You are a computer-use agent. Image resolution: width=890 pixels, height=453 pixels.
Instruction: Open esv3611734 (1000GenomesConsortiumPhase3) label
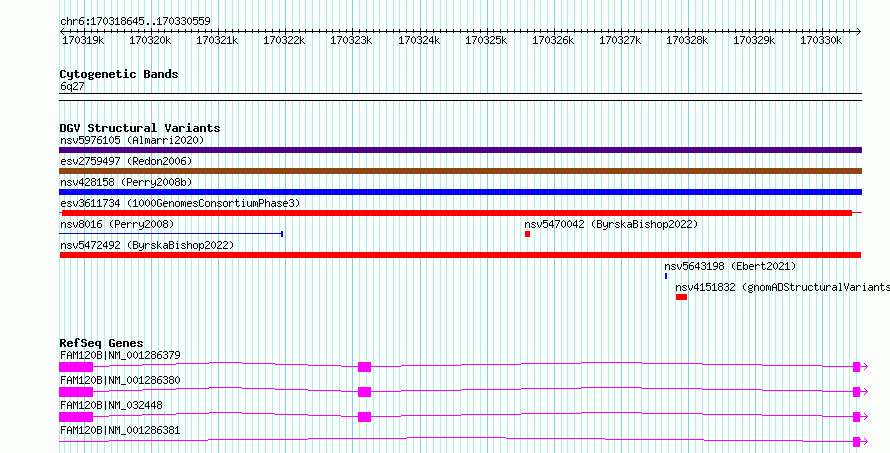coord(180,203)
